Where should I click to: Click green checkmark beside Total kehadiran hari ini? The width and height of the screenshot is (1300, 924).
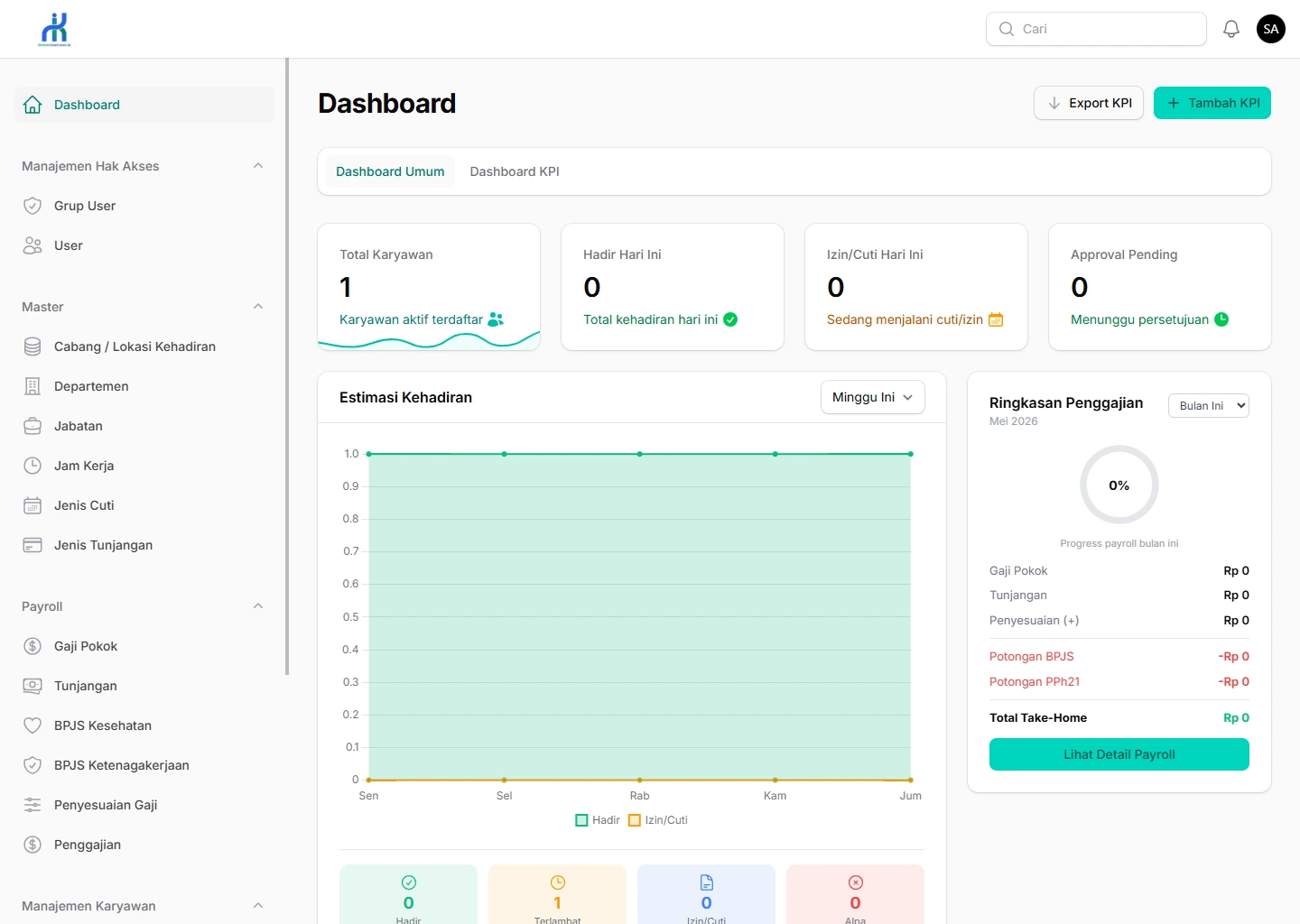point(730,319)
